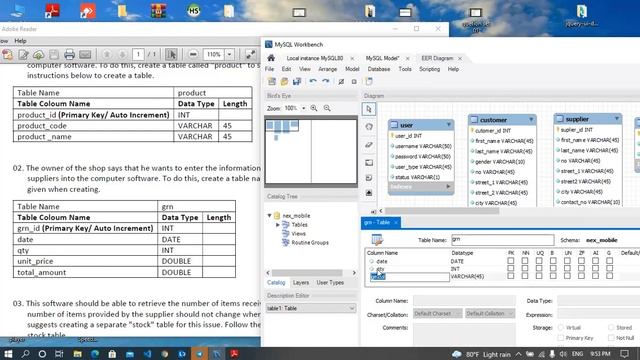Click the Table Name input field

[x=502, y=240]
